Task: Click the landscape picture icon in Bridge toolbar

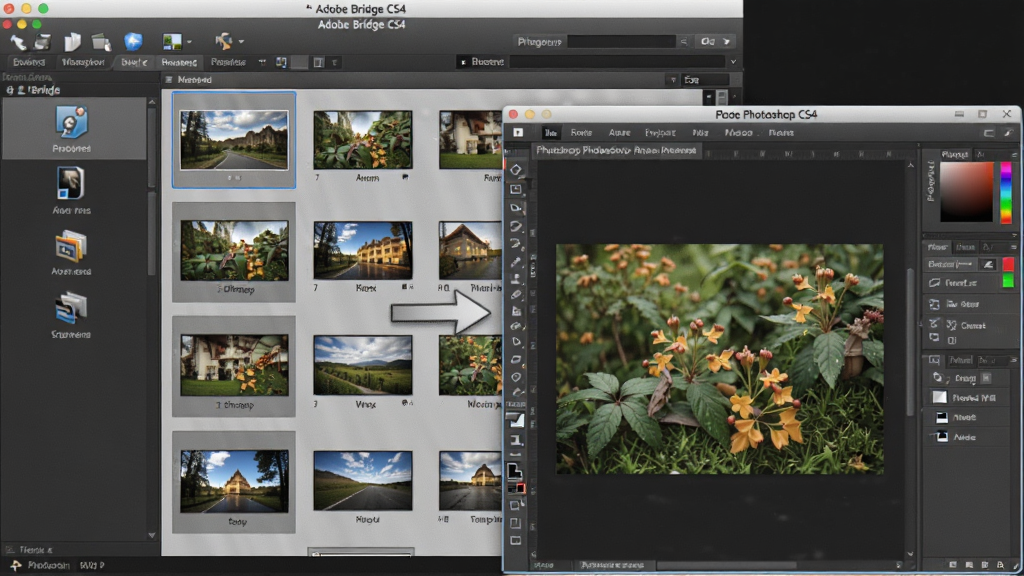Action: click(x=172, y=41)
